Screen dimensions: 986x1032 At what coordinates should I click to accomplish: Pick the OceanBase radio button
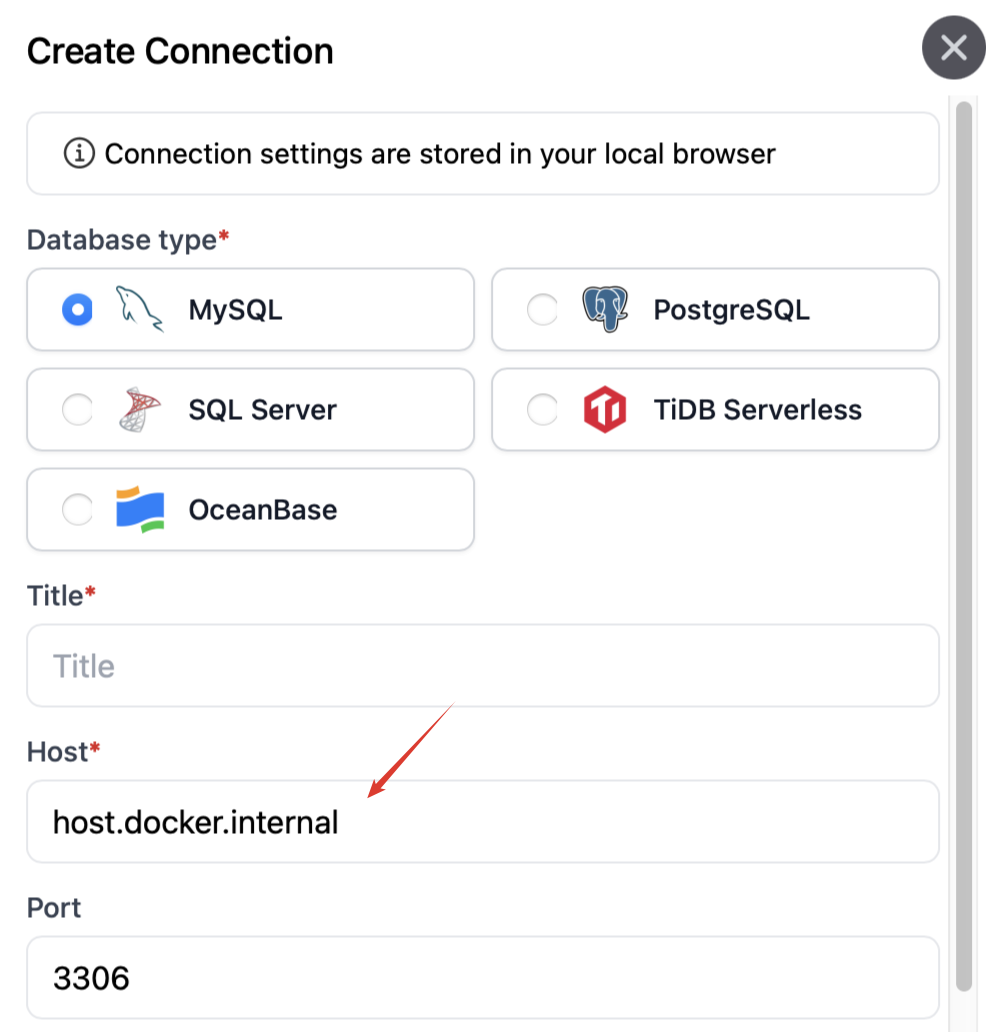point(77,510)
